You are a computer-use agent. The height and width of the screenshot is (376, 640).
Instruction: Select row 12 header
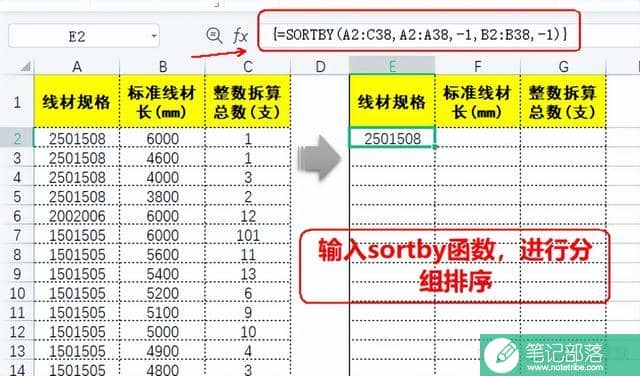pos(17,332)
